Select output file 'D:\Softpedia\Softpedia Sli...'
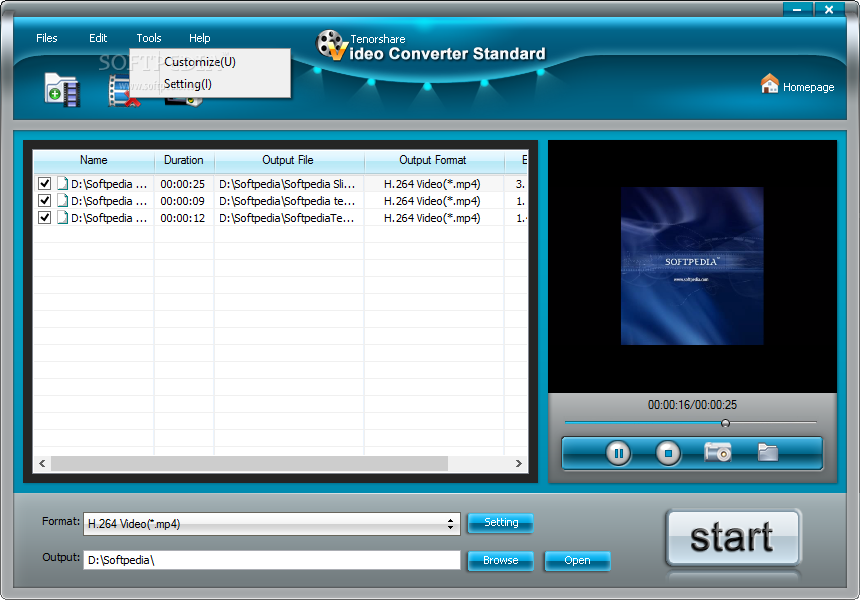 (287, 184)
